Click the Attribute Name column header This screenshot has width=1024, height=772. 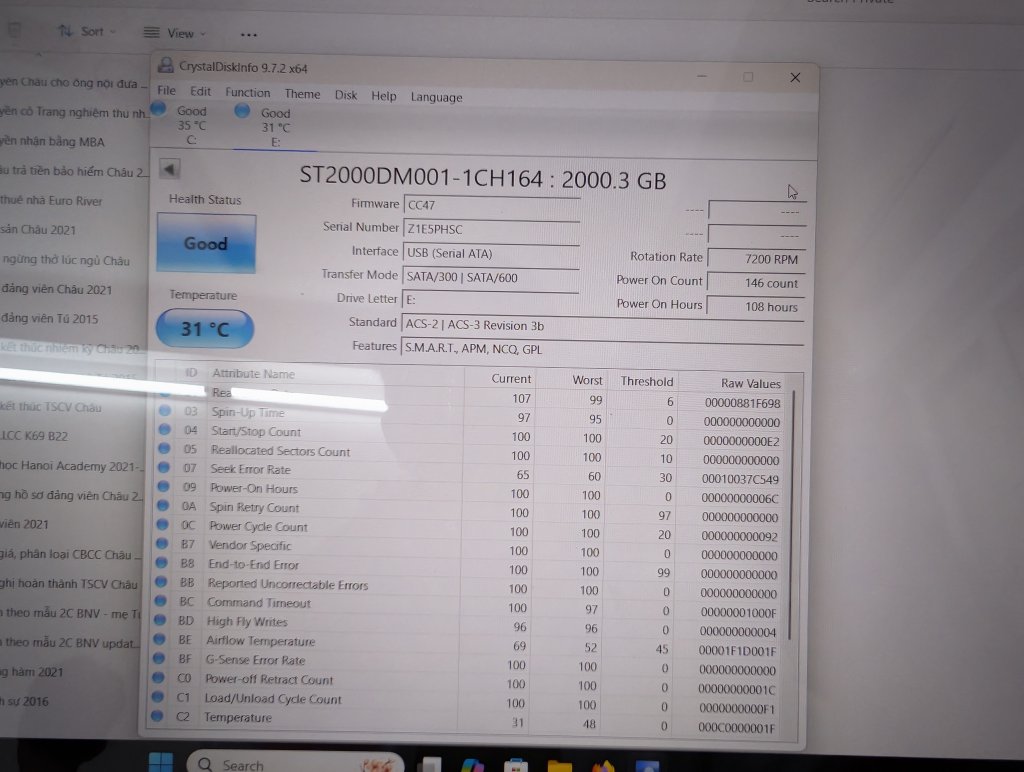pyautogui.click(x=253, y=374)
